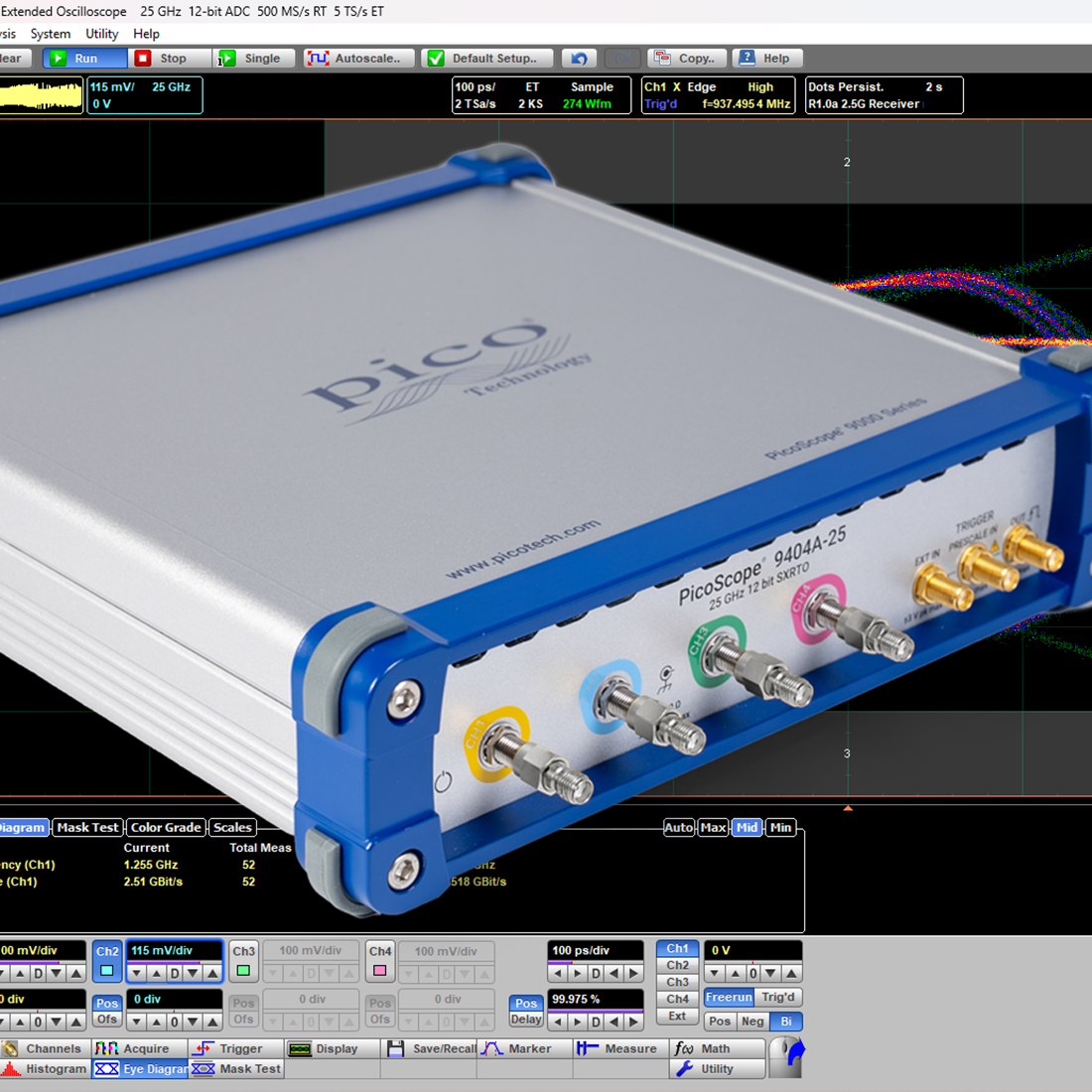The image size is (1092, 1092).
Task: Select the Bi trigger slope
Action: pos(786,1021)
